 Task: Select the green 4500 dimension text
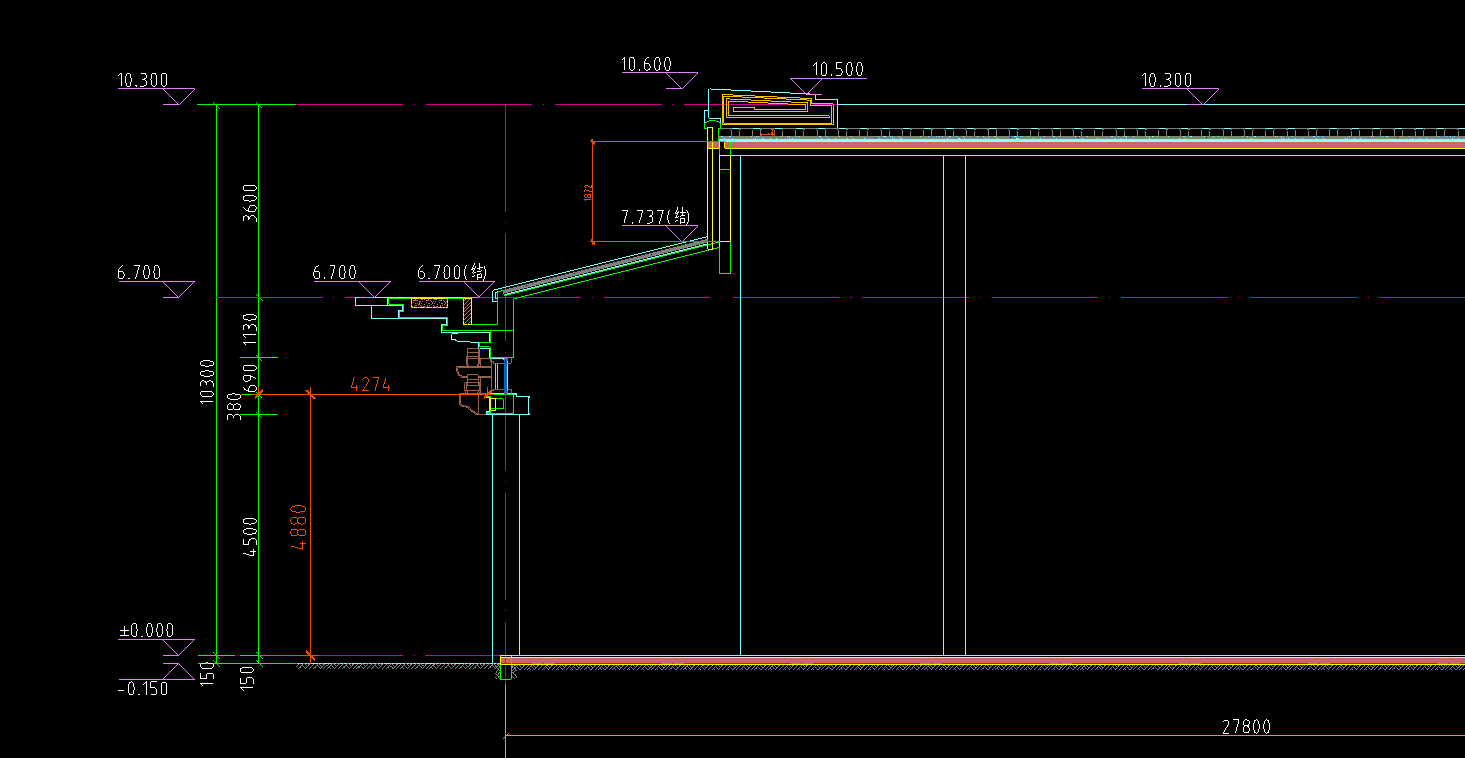pyautogui.click(x=250, y=537)
